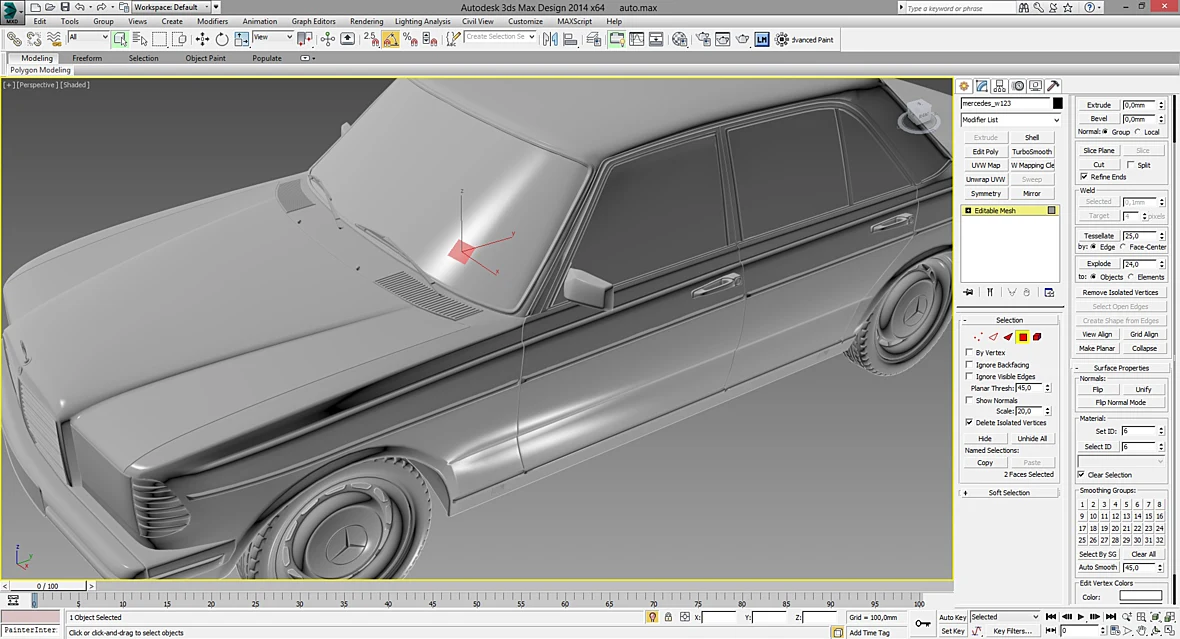Screen dimensions: 1180x639
Task: Click the Select and Link tool
Action: [x=14, y=39]
